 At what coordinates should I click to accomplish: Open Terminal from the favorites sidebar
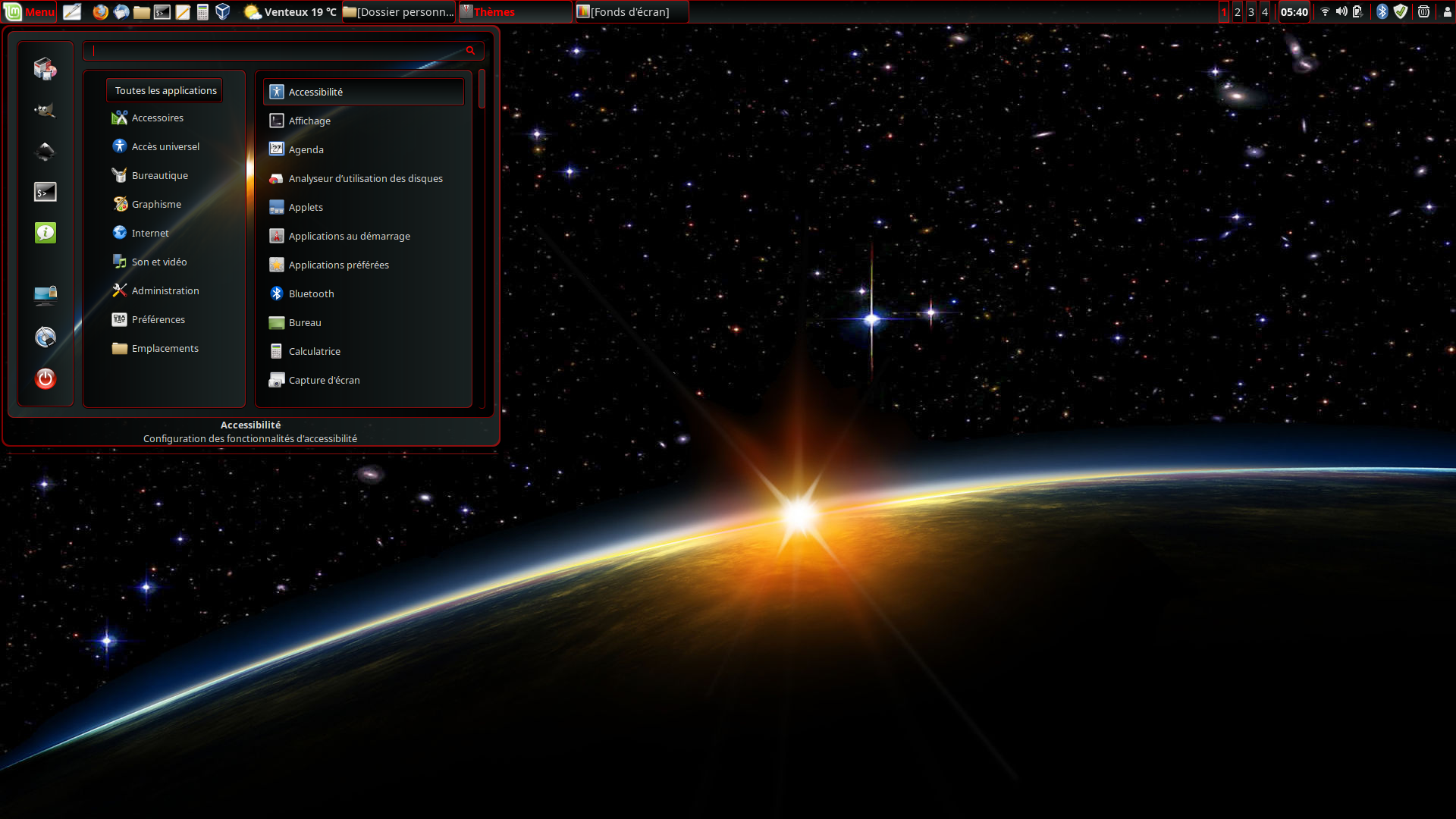pyautogui.click(x=45, y=193)
